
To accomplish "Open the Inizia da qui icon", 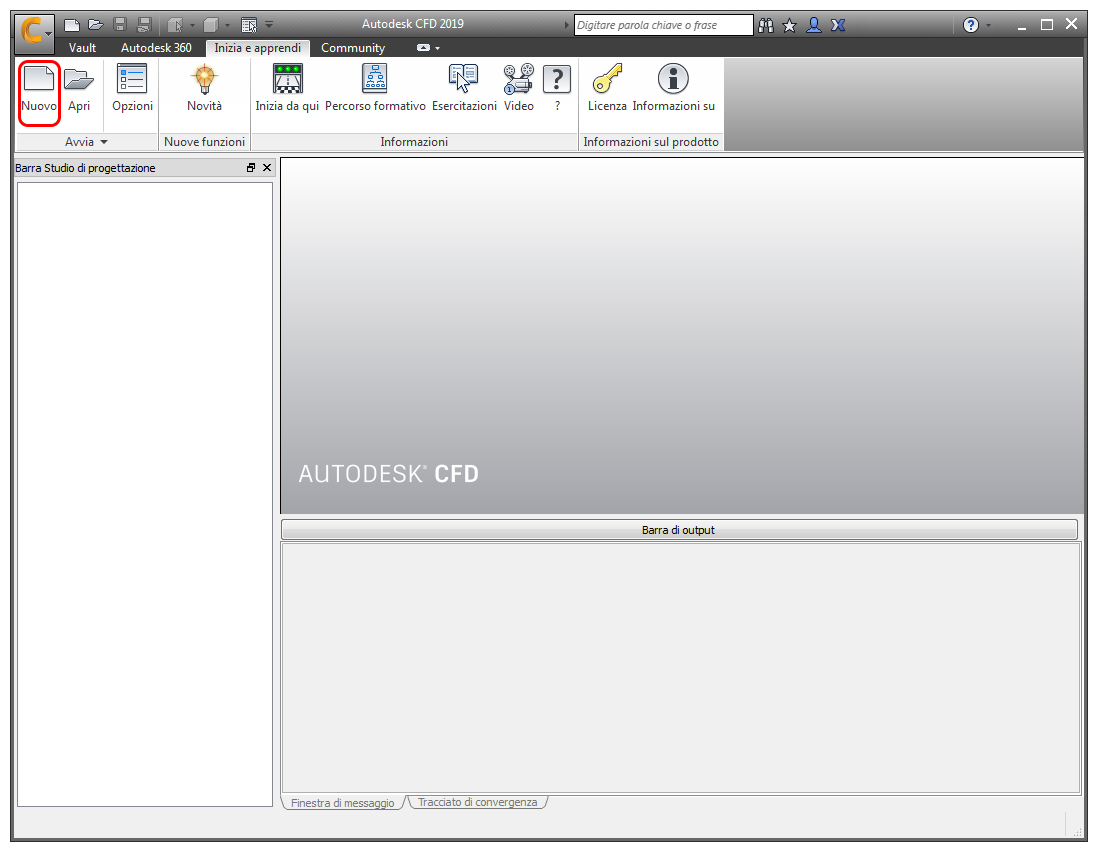I will click(288, 79).
